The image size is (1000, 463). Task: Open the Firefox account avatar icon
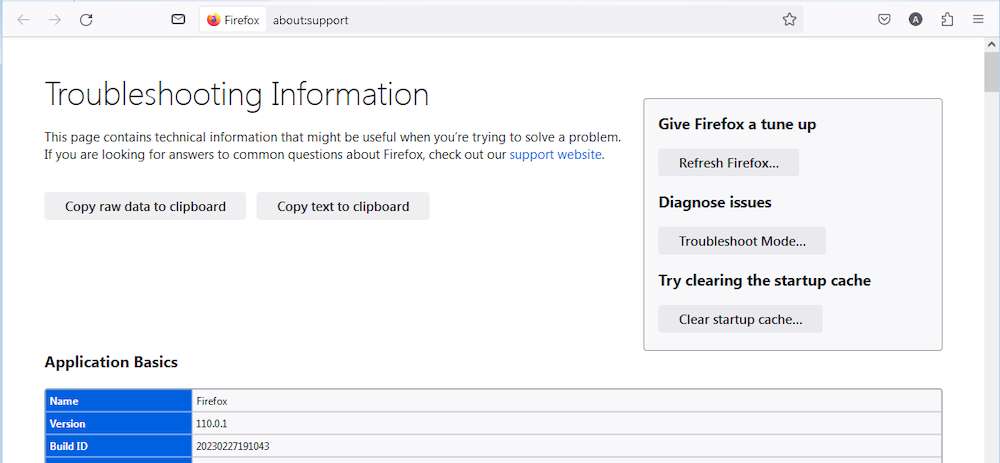pyautogui.click(x=915, y=20)
